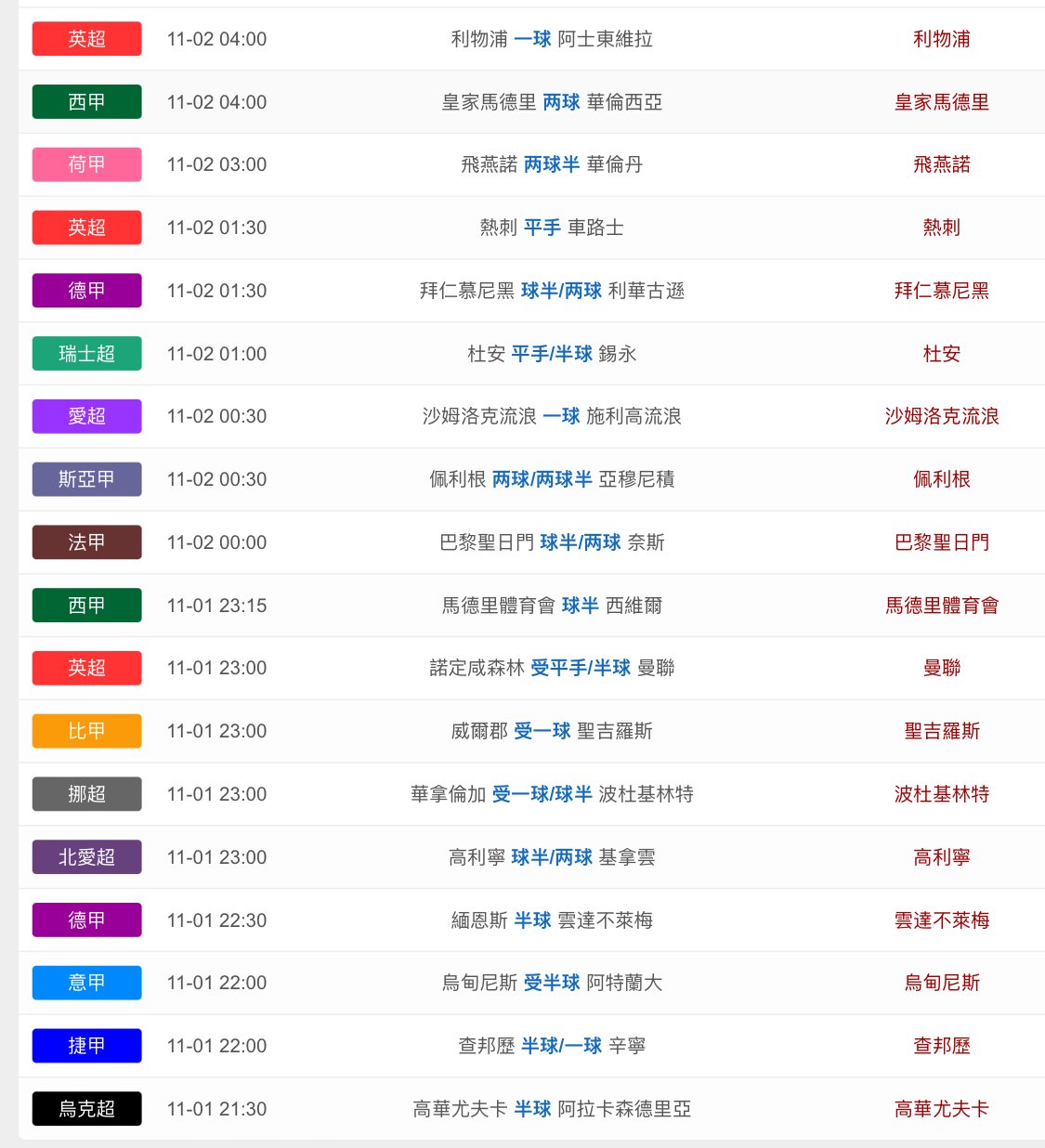Viewport: 1045px width, 1148px height.
Task: Select the red 曼聯 pick link
Action: (941, 668)
